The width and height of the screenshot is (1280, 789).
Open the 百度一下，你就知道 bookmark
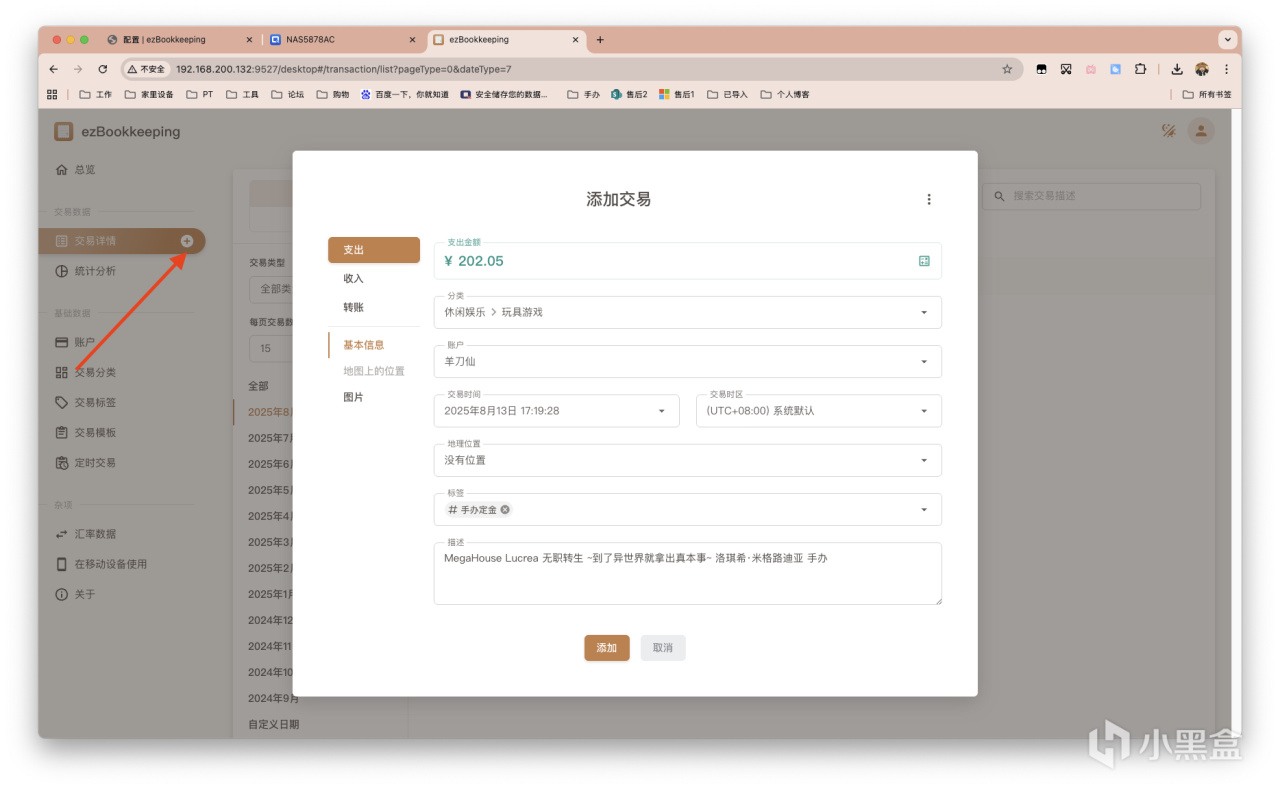[x=405, y=95]
